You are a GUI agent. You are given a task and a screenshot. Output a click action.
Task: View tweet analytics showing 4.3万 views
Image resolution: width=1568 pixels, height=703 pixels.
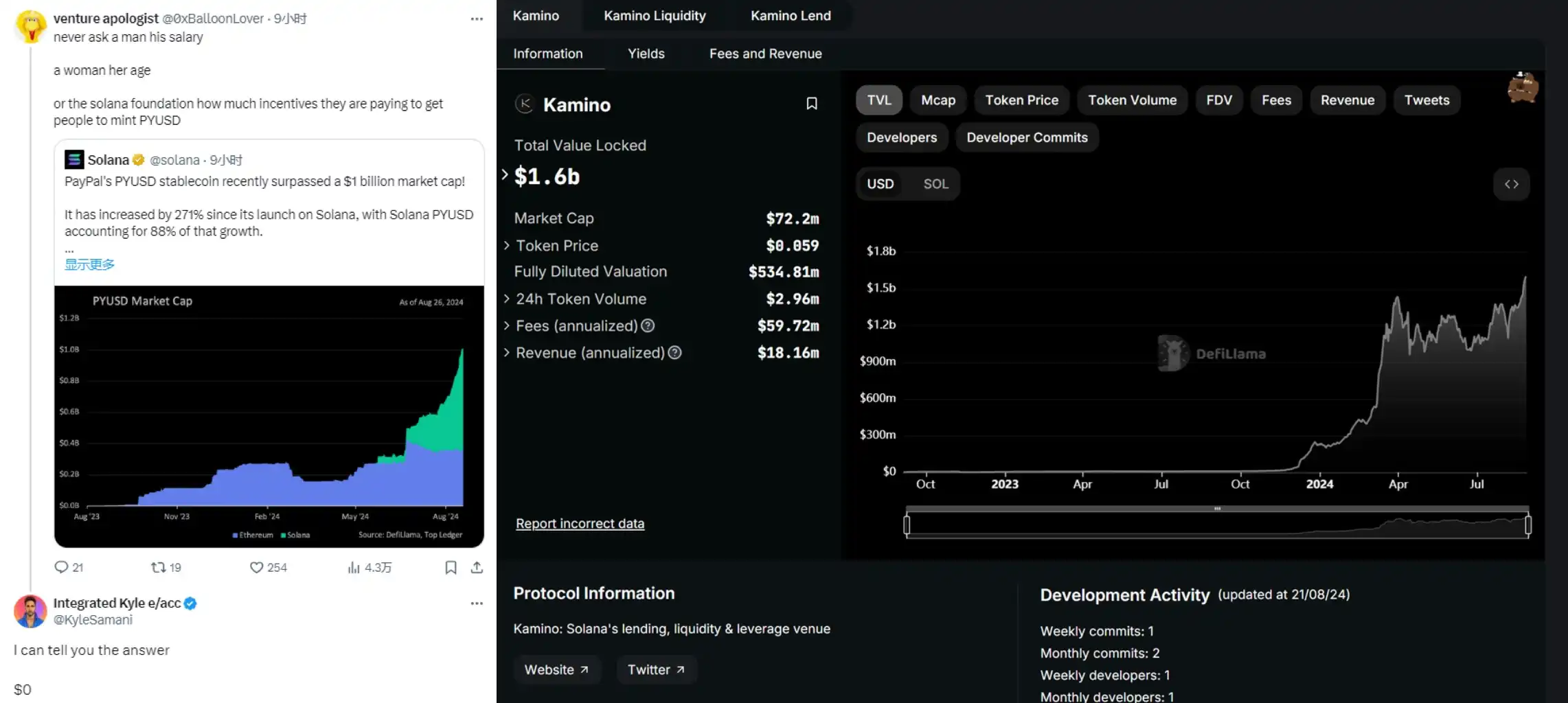(x=370, y=567)
